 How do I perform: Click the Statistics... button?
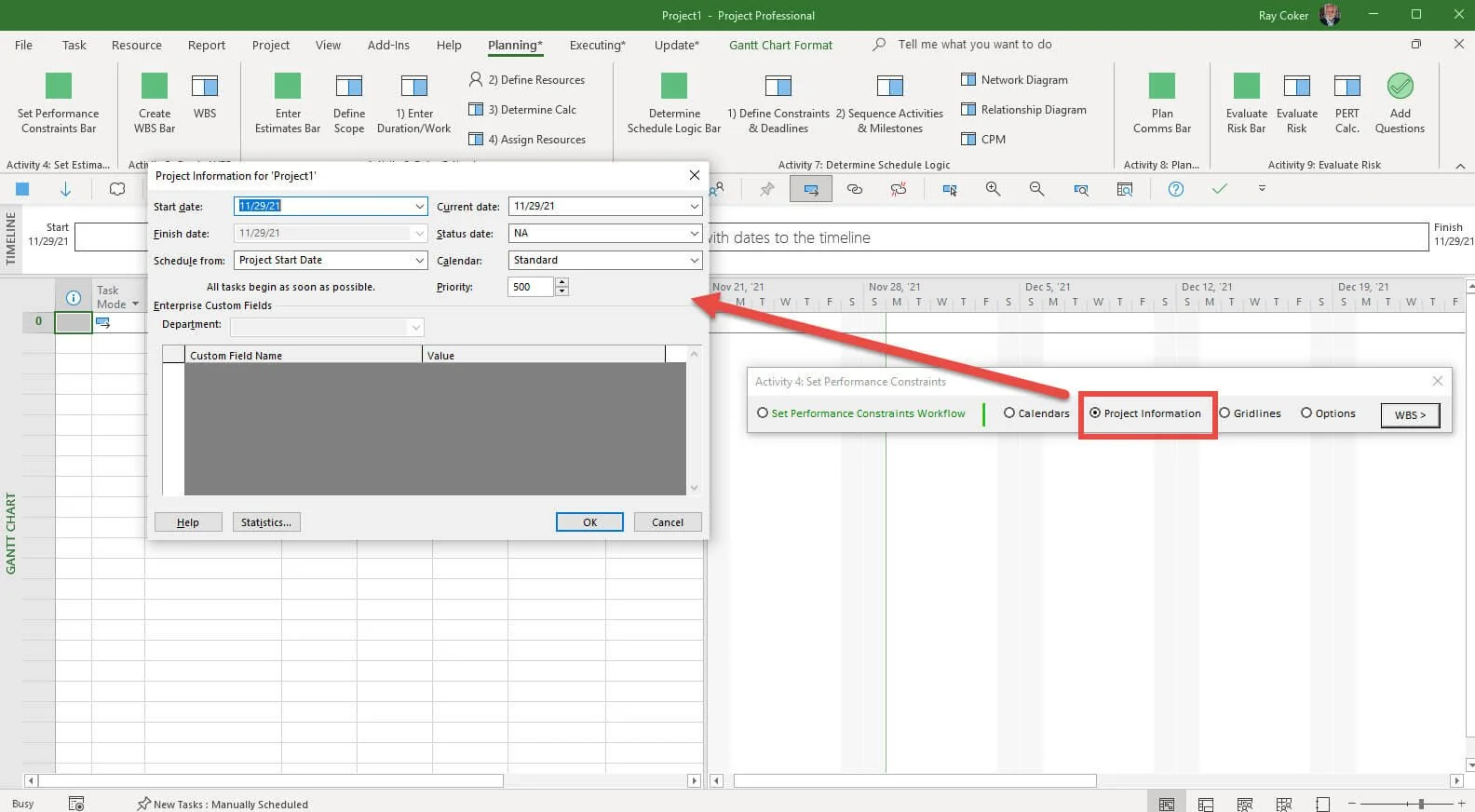pos(265,522)
